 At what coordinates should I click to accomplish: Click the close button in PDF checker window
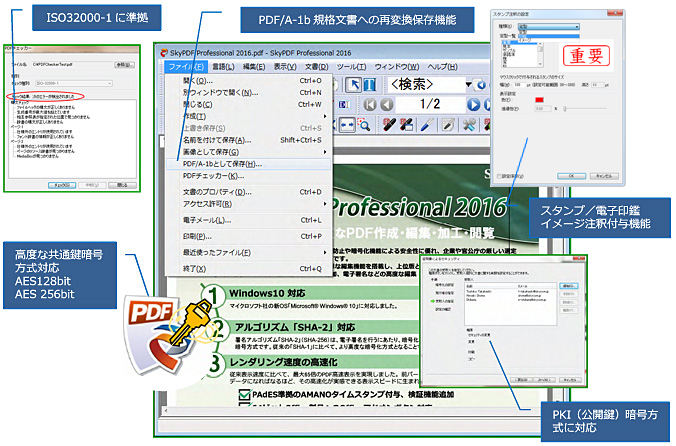(122, 185)
